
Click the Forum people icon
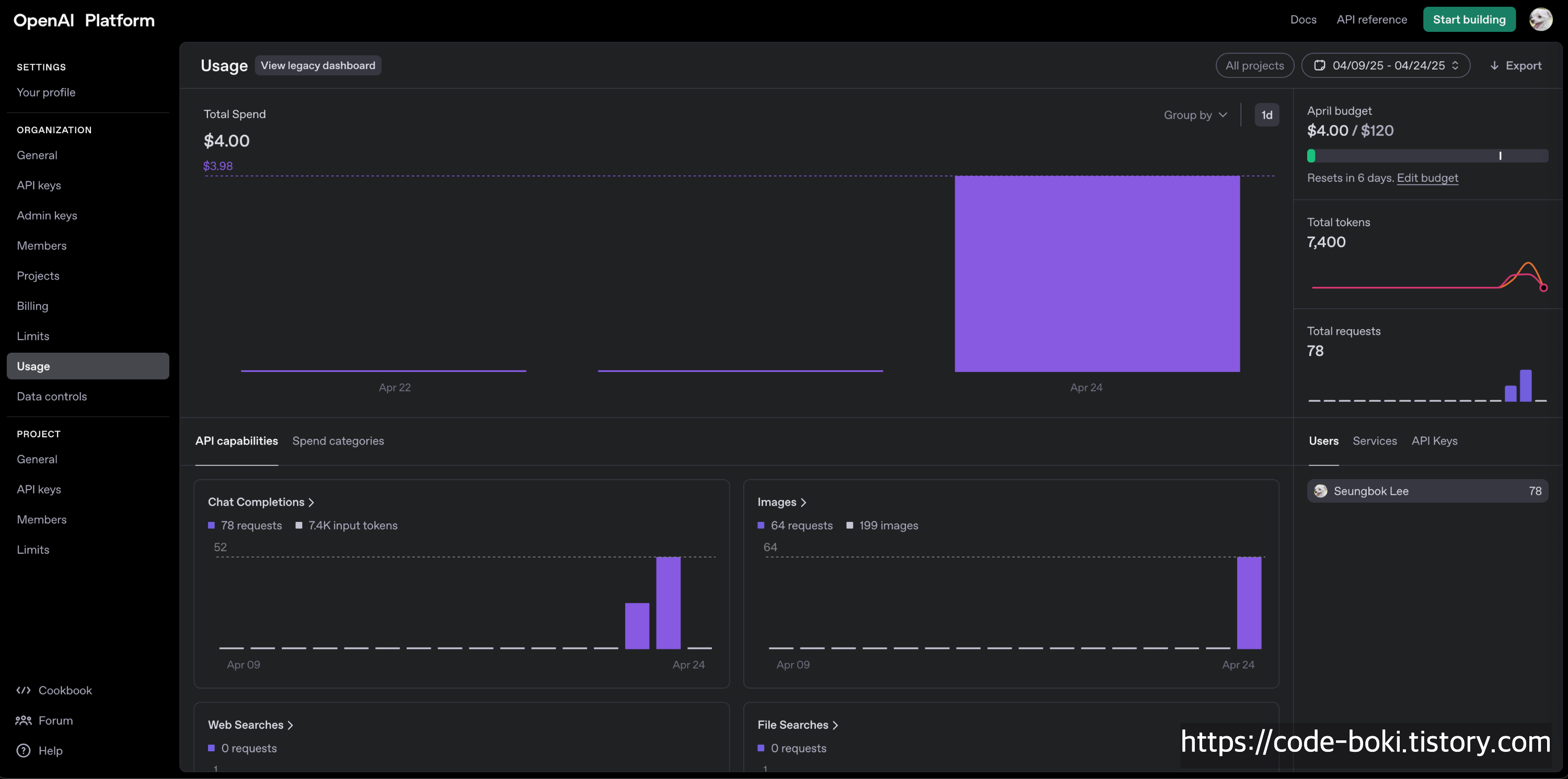(x=23, y=720)
